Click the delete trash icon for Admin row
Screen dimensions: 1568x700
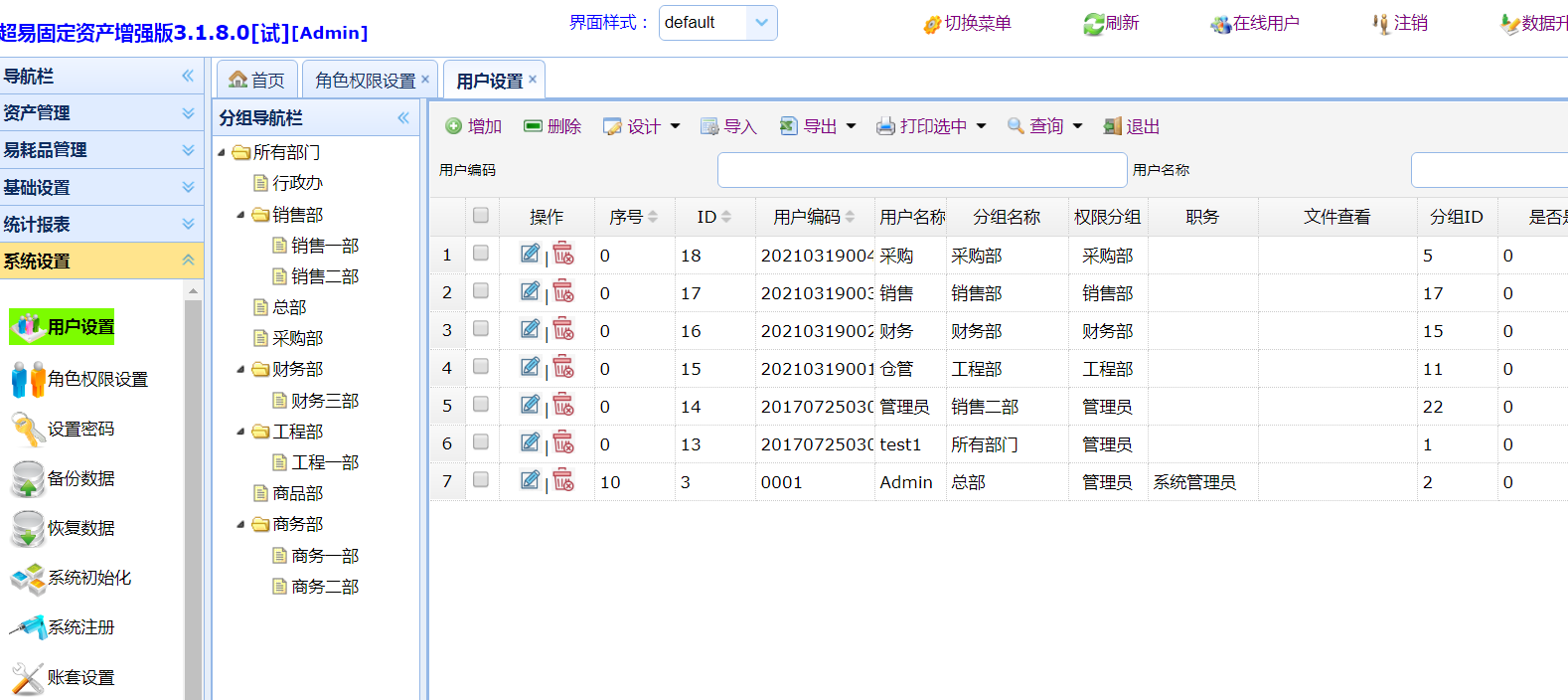pyautogui.click(x=563, y=480)
